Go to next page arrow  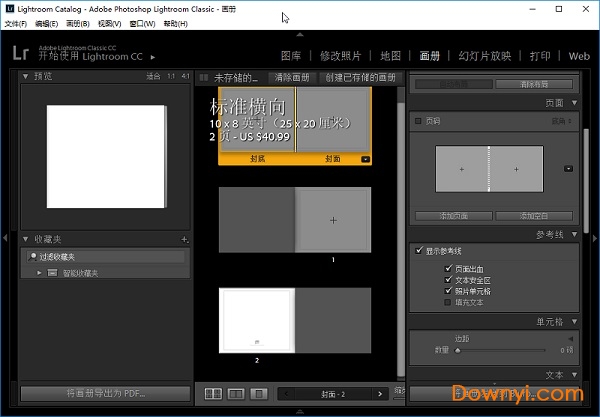click(x=382, y=394)
